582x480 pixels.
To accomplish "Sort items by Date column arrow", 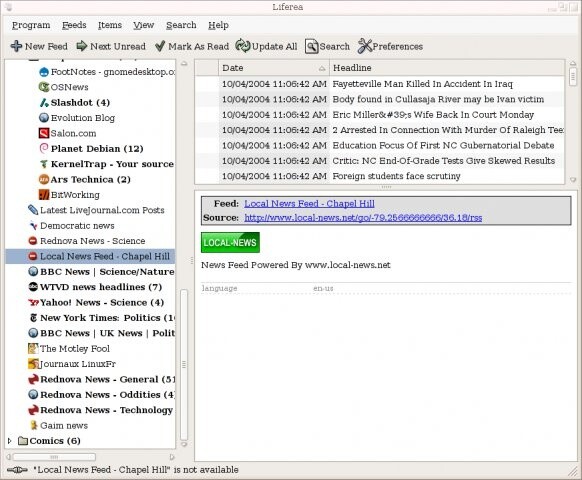I will (322, 68).
